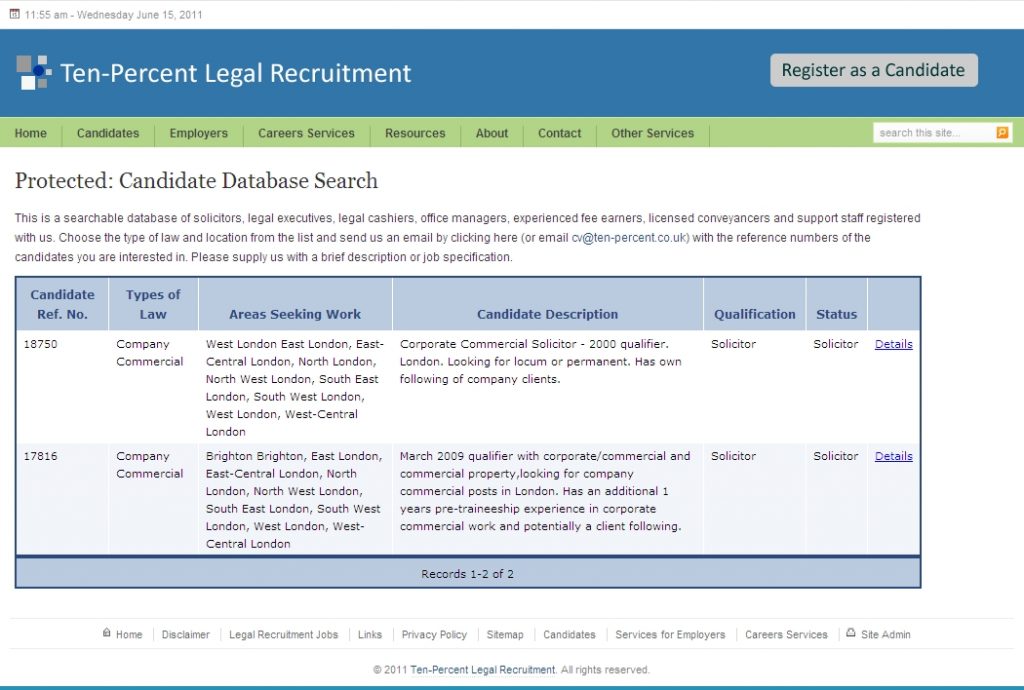Open the Privacy Policy footer link
The width and height of the screenshot is (1024, 690).
point(434,635)
